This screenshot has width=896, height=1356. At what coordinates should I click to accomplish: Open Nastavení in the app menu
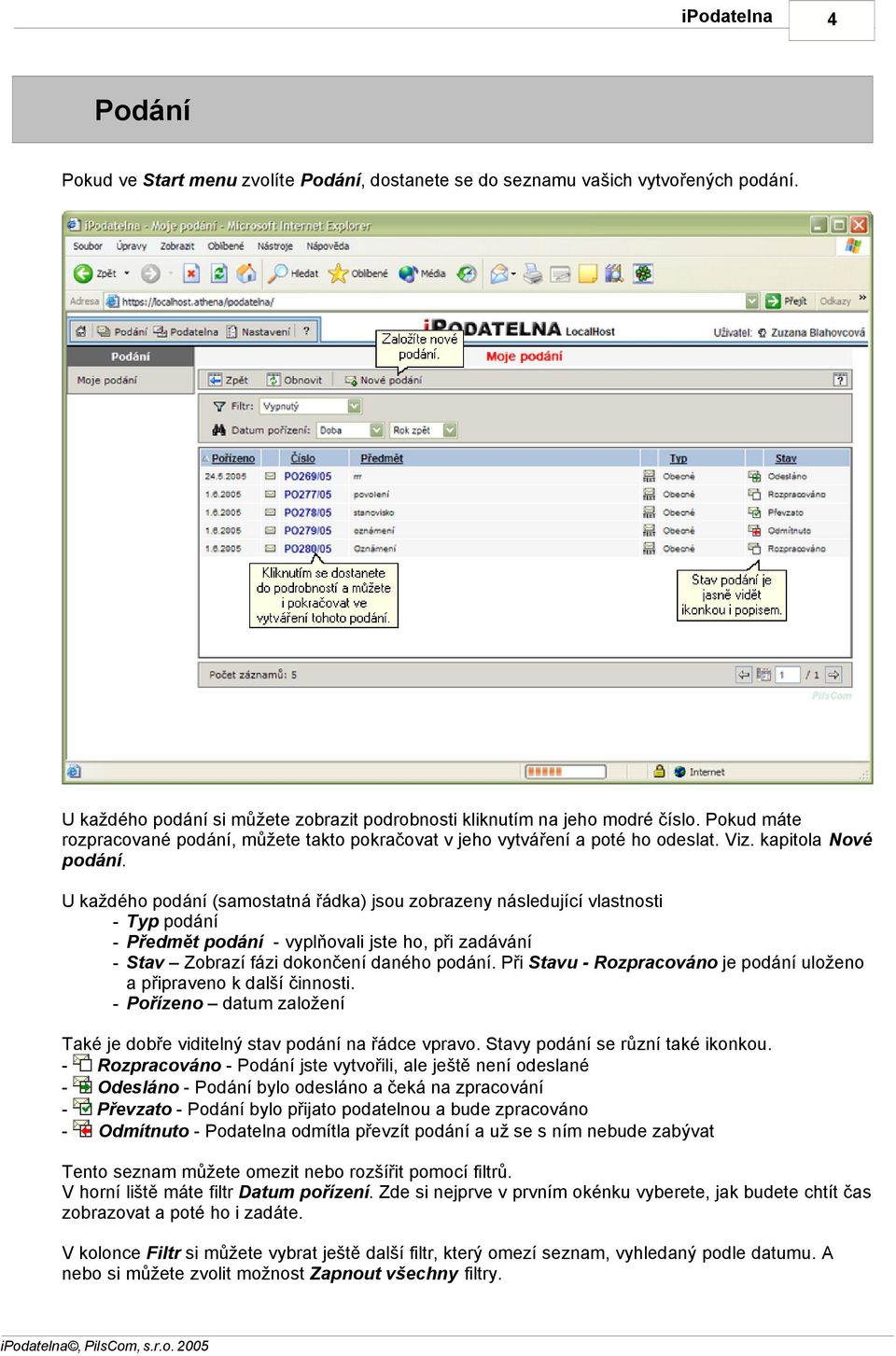tap(258, 331)
